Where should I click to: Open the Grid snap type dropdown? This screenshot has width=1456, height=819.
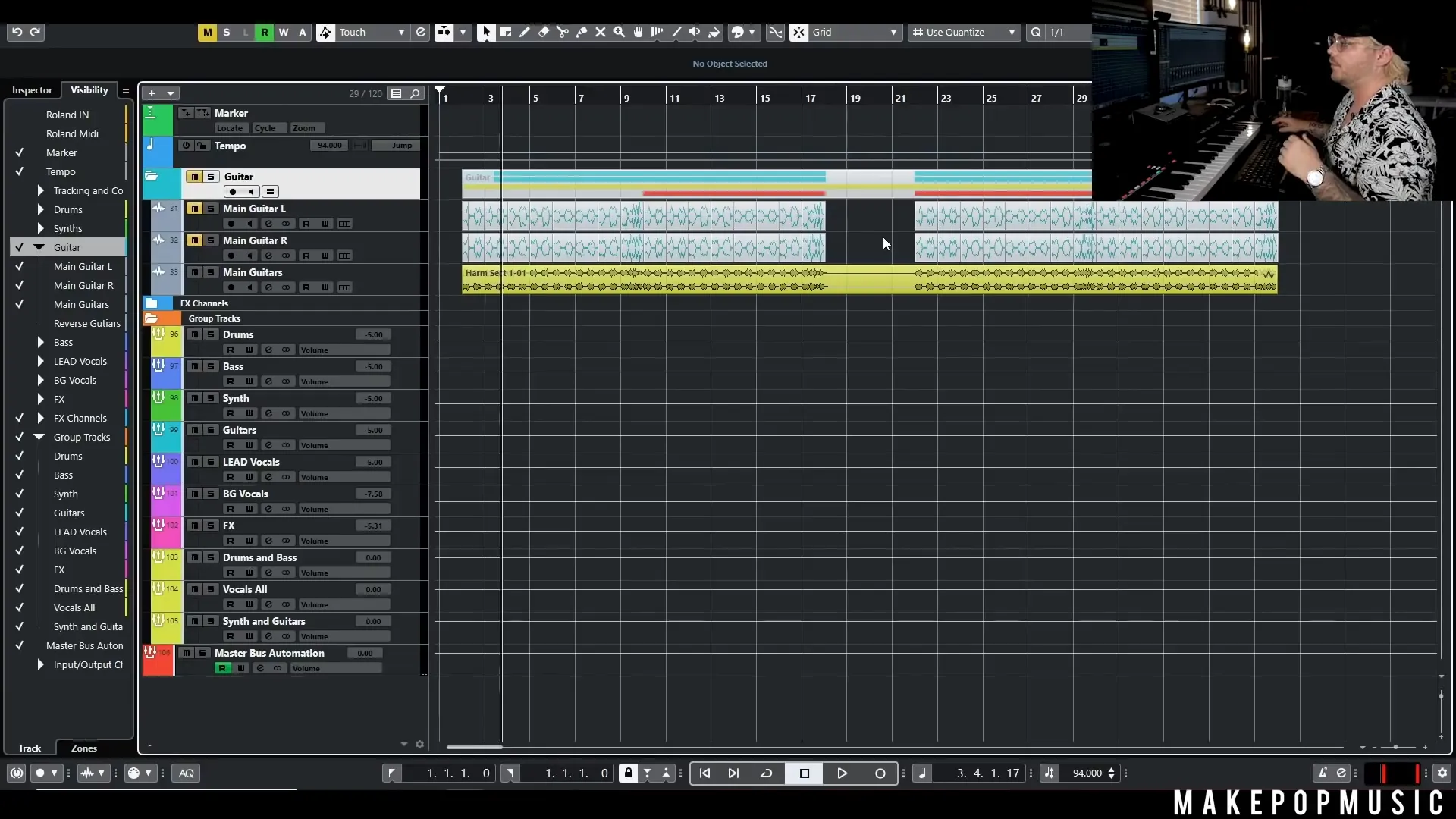pyautogui.click(x=855, y=32)
